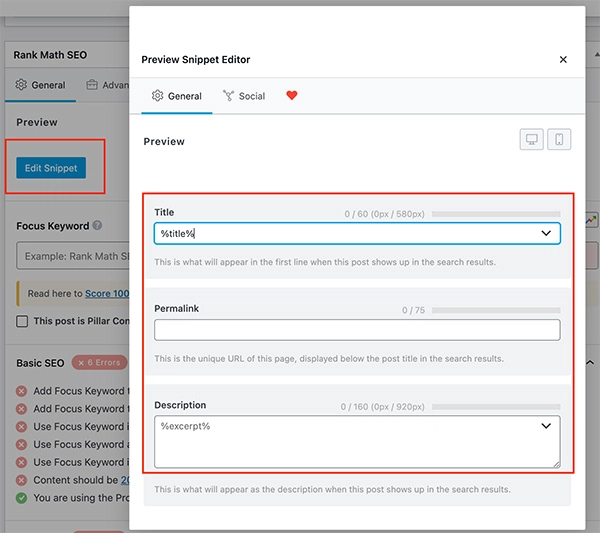Switch to the Social tab
This screenshot has width=600, height=533.
(x=244, y=96)
